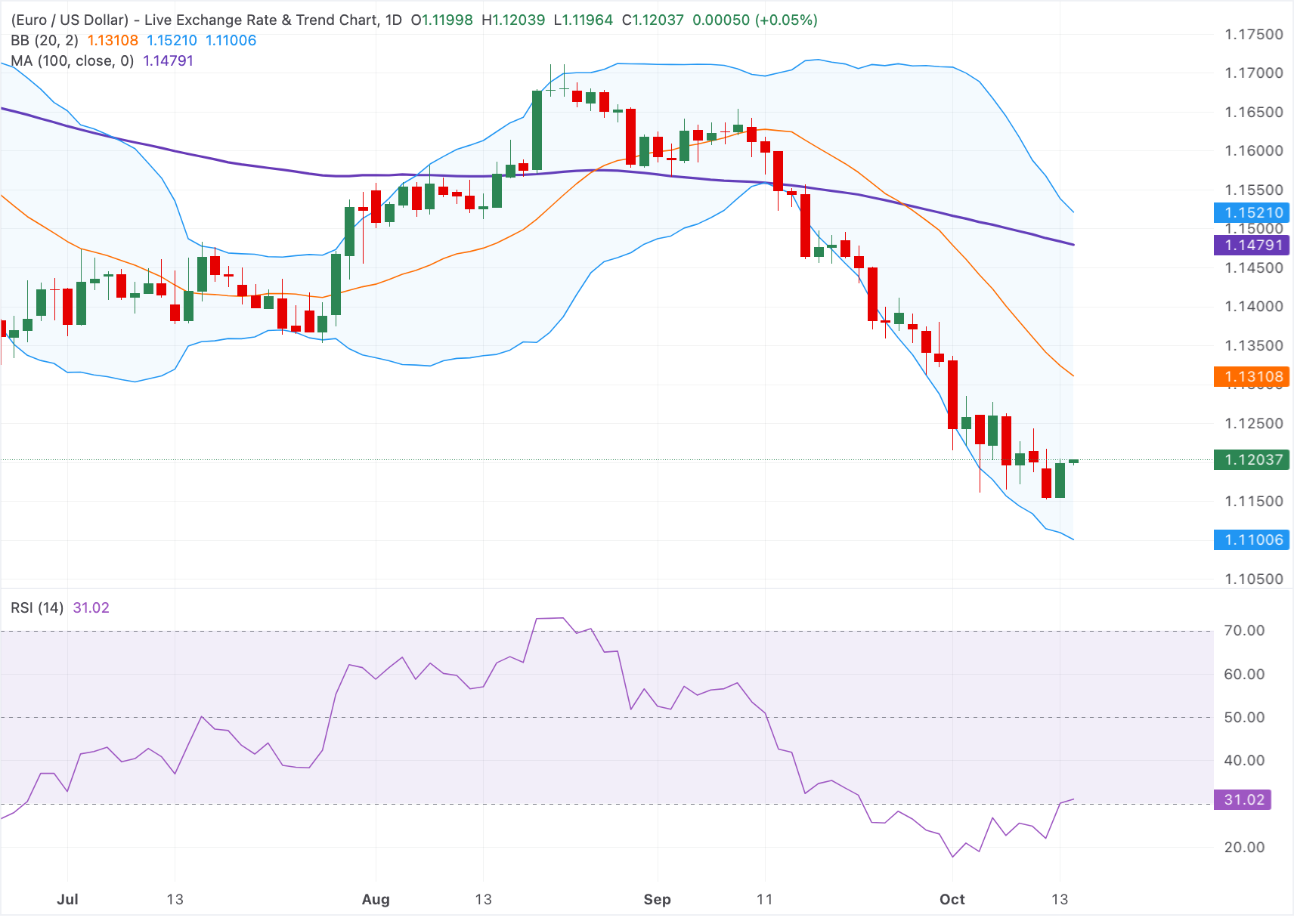The image size is (1294, 924).
Task: Click the Euro / US Dollar chart title
Action: [206, 20]
